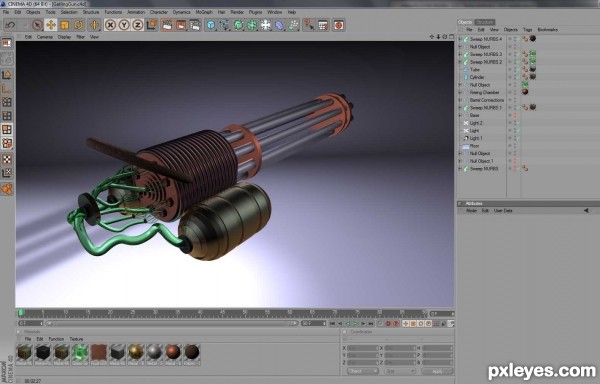This screenshot has width=600, height=384.
Task: Expand the Sweep NURBS 1 object
Action: coord(460,107)
